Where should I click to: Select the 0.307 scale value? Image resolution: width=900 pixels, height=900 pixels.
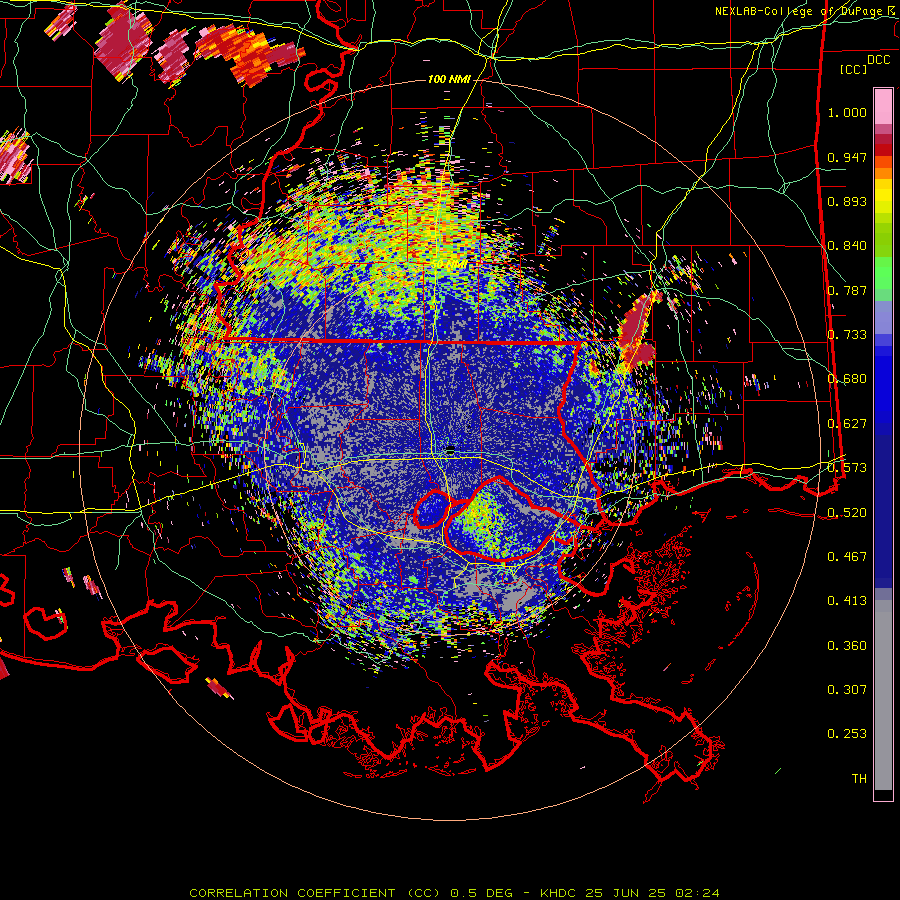point(847,690)
